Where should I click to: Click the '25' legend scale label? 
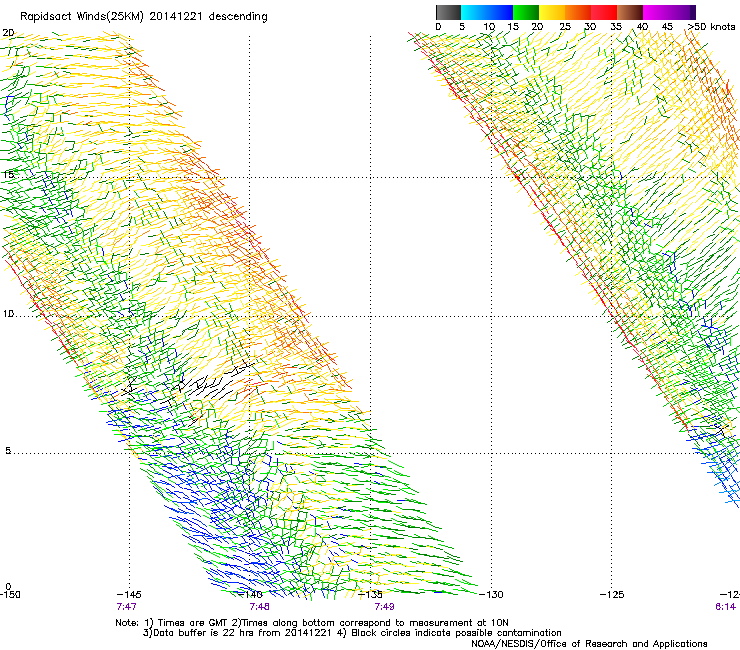click(x=564, y=27)
